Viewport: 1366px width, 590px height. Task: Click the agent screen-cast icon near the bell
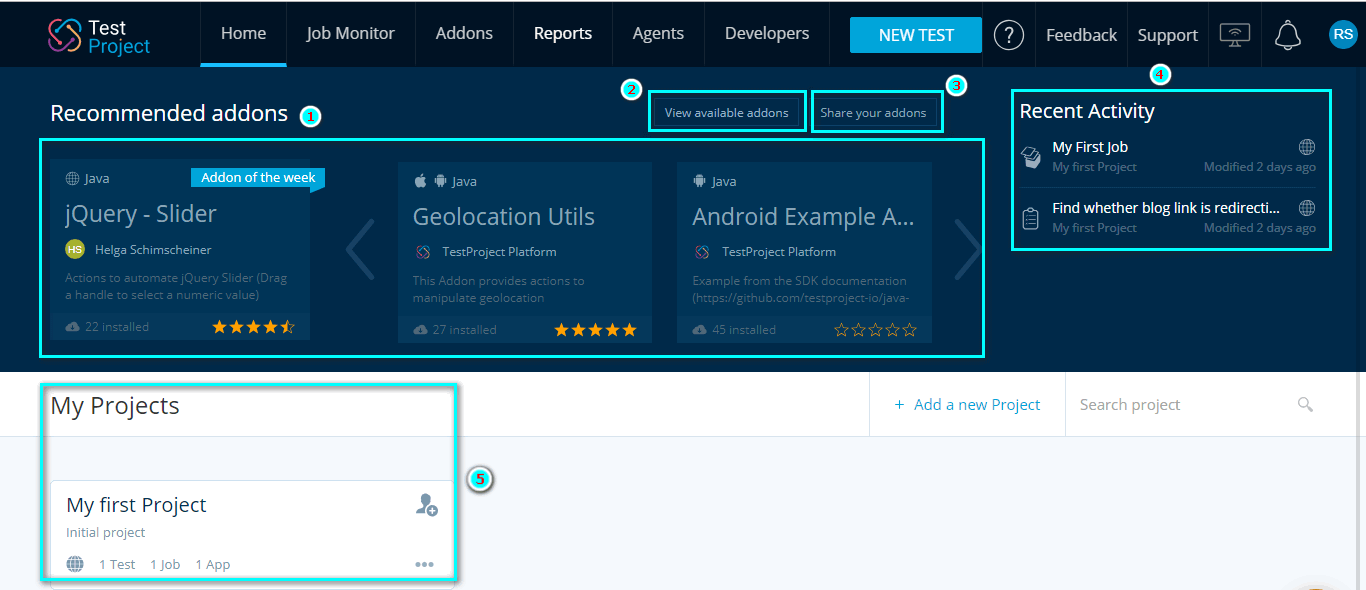(1235, 35)
